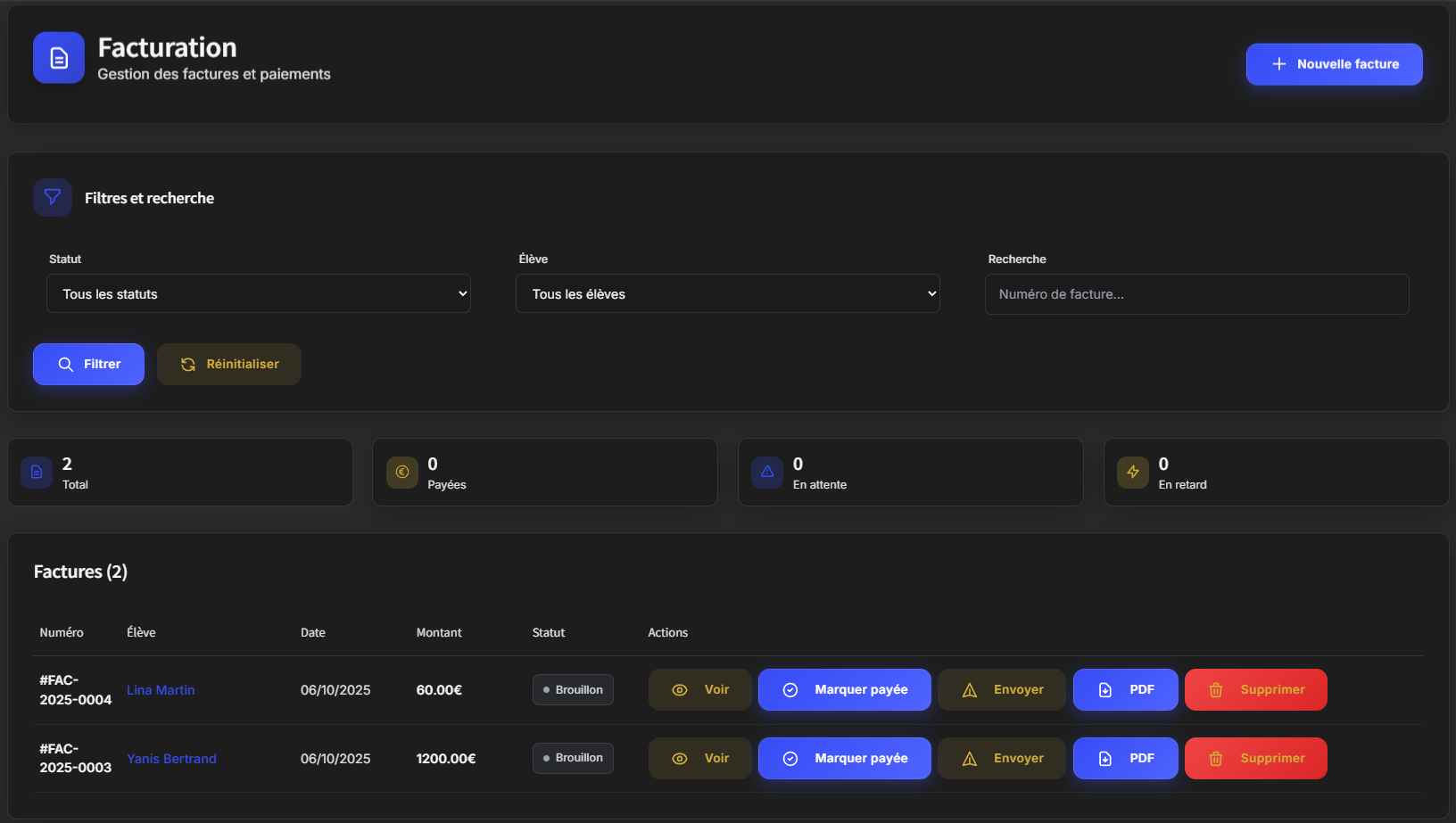
Task: Click the euro icon on Payées card
Action: 402,472
